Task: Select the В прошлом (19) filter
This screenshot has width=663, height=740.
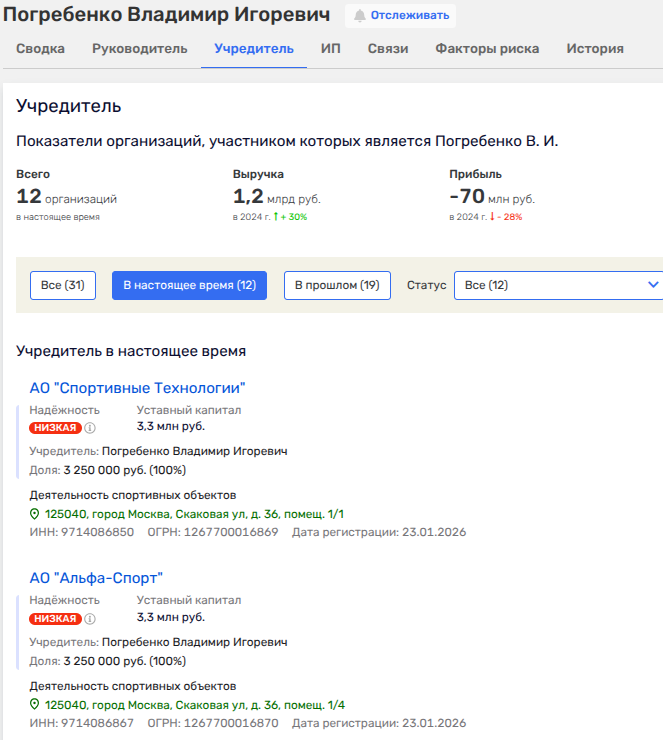Action: pyautogui.click(x=336, y=285)
